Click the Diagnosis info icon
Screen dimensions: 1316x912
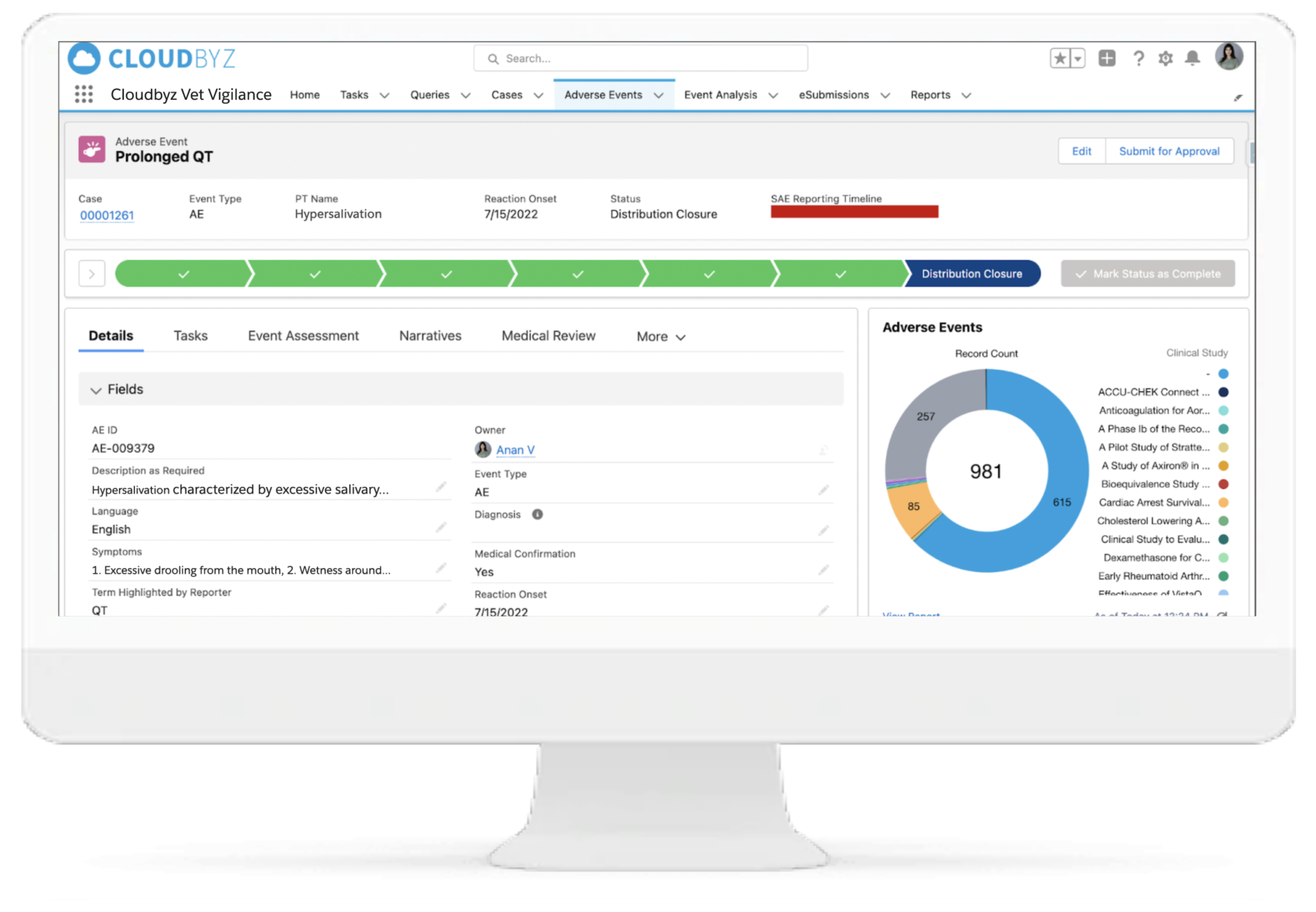pyautogui.click(x=537, y=514)
